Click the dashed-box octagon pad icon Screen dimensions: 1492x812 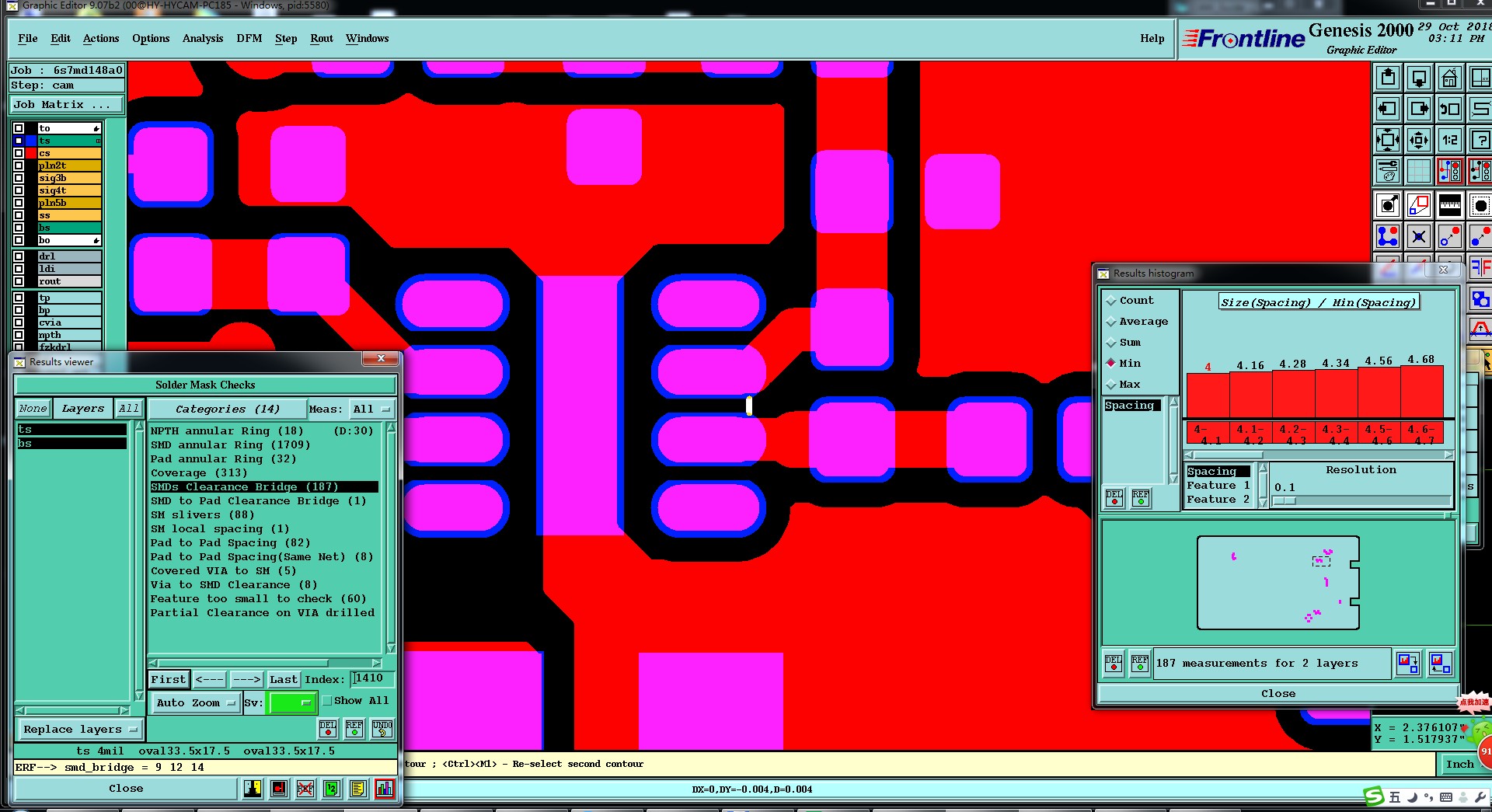(x=1480, y=205)
